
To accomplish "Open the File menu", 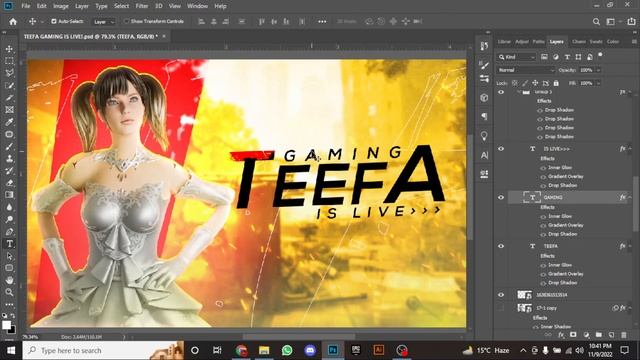I will pyautogui.click(x=26, y=6).
